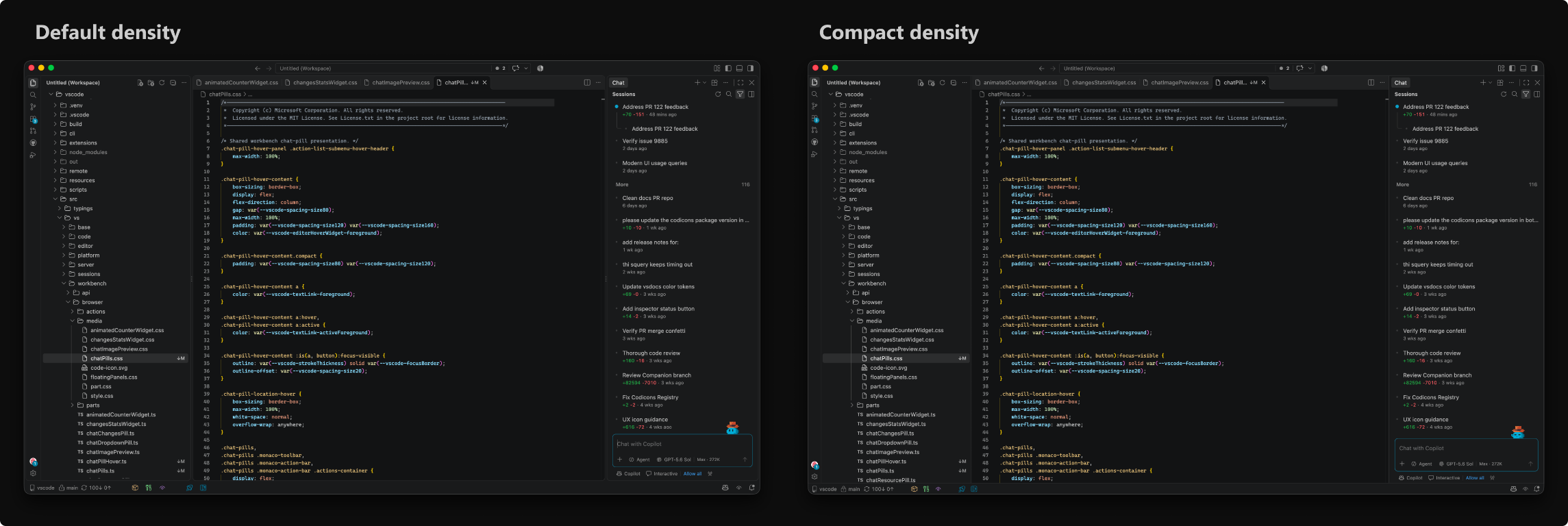Viewport: 1568px width, 526px height.
Task: Toggle sessions side-by-side view in Default density chat
Action: tap(751, 95)
